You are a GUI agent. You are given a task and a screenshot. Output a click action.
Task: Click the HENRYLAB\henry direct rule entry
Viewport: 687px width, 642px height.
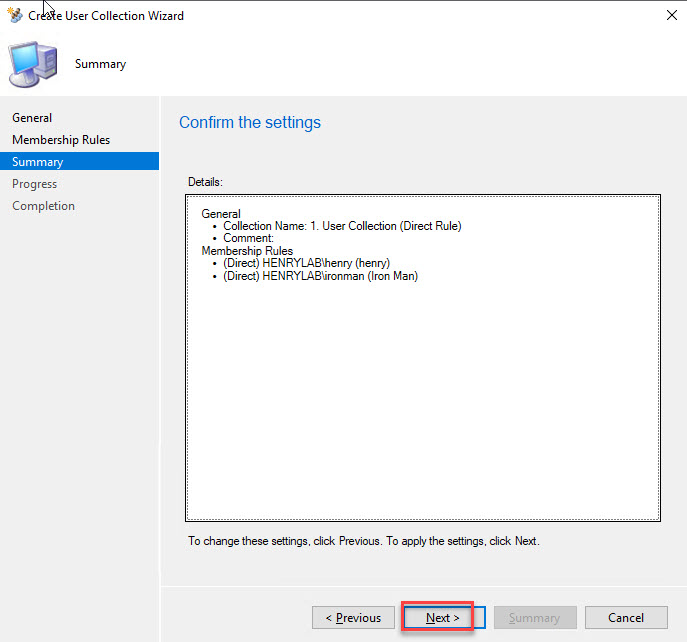306,263
